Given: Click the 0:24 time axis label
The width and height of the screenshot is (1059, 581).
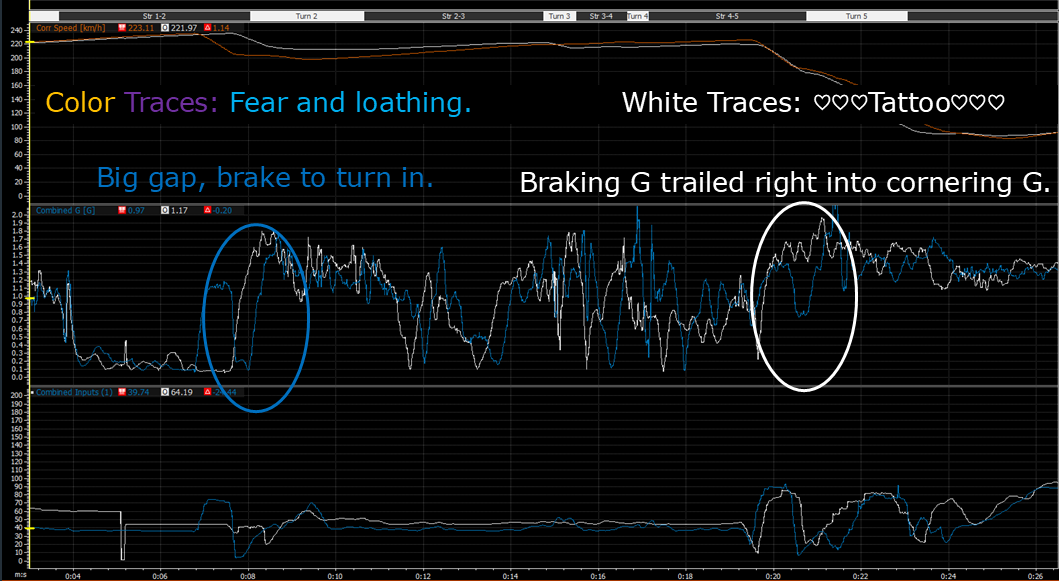Looking at the screenshot, I should coord(948,576).
